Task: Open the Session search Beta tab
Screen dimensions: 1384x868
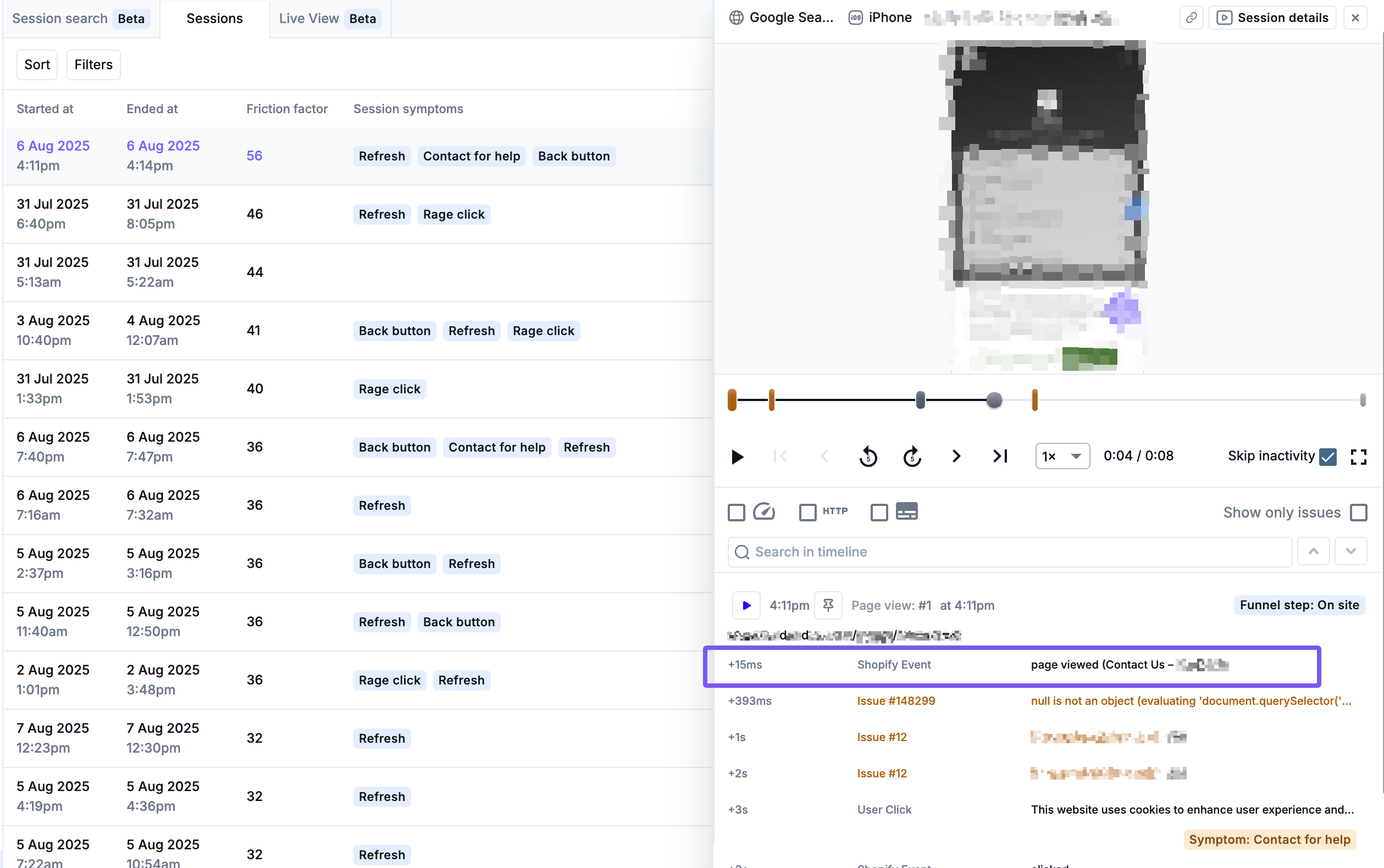Action: (80, 18)
